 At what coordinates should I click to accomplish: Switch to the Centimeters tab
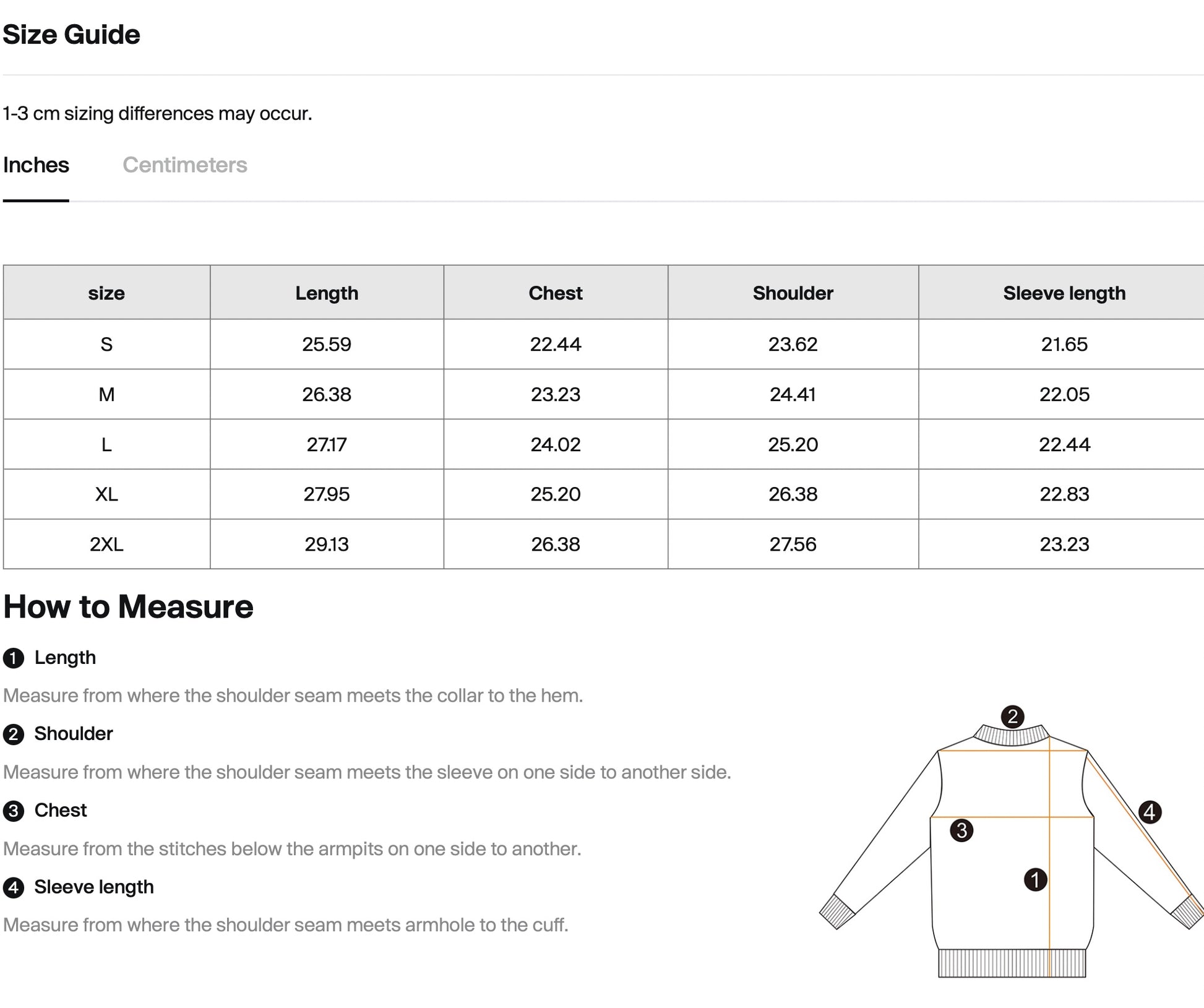tap(184, 165)
